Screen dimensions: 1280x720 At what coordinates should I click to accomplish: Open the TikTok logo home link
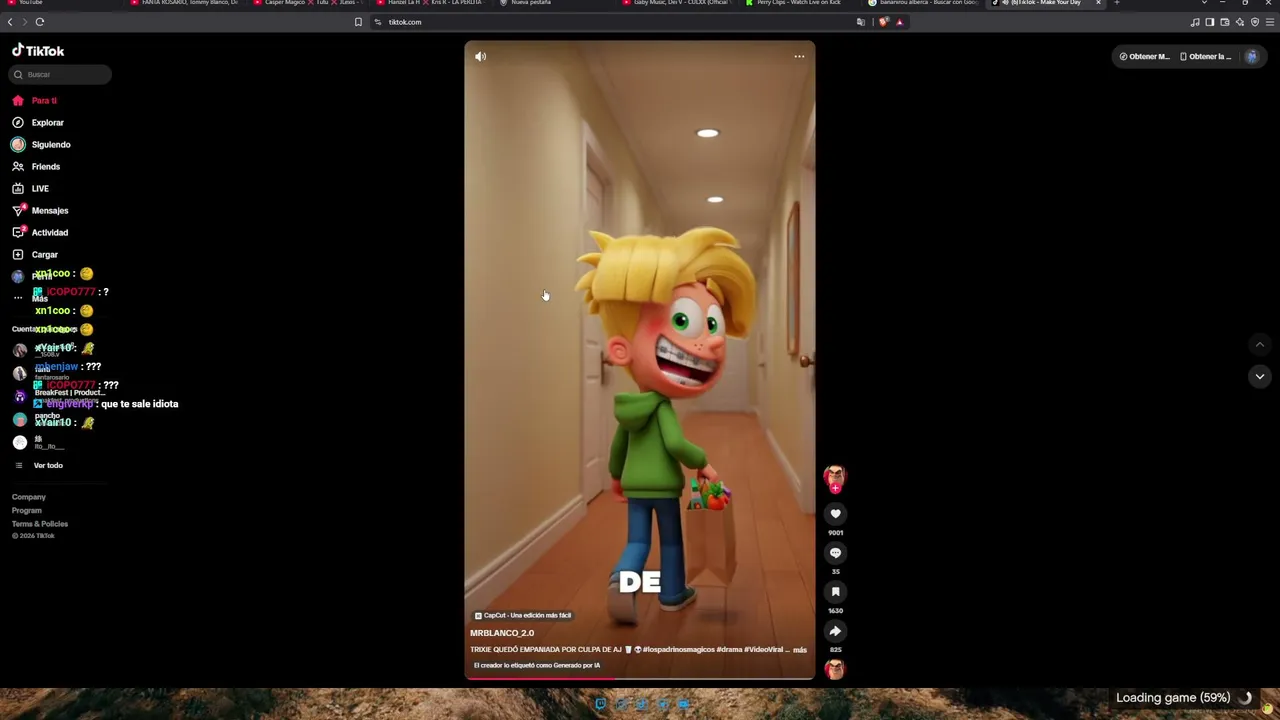38,51
